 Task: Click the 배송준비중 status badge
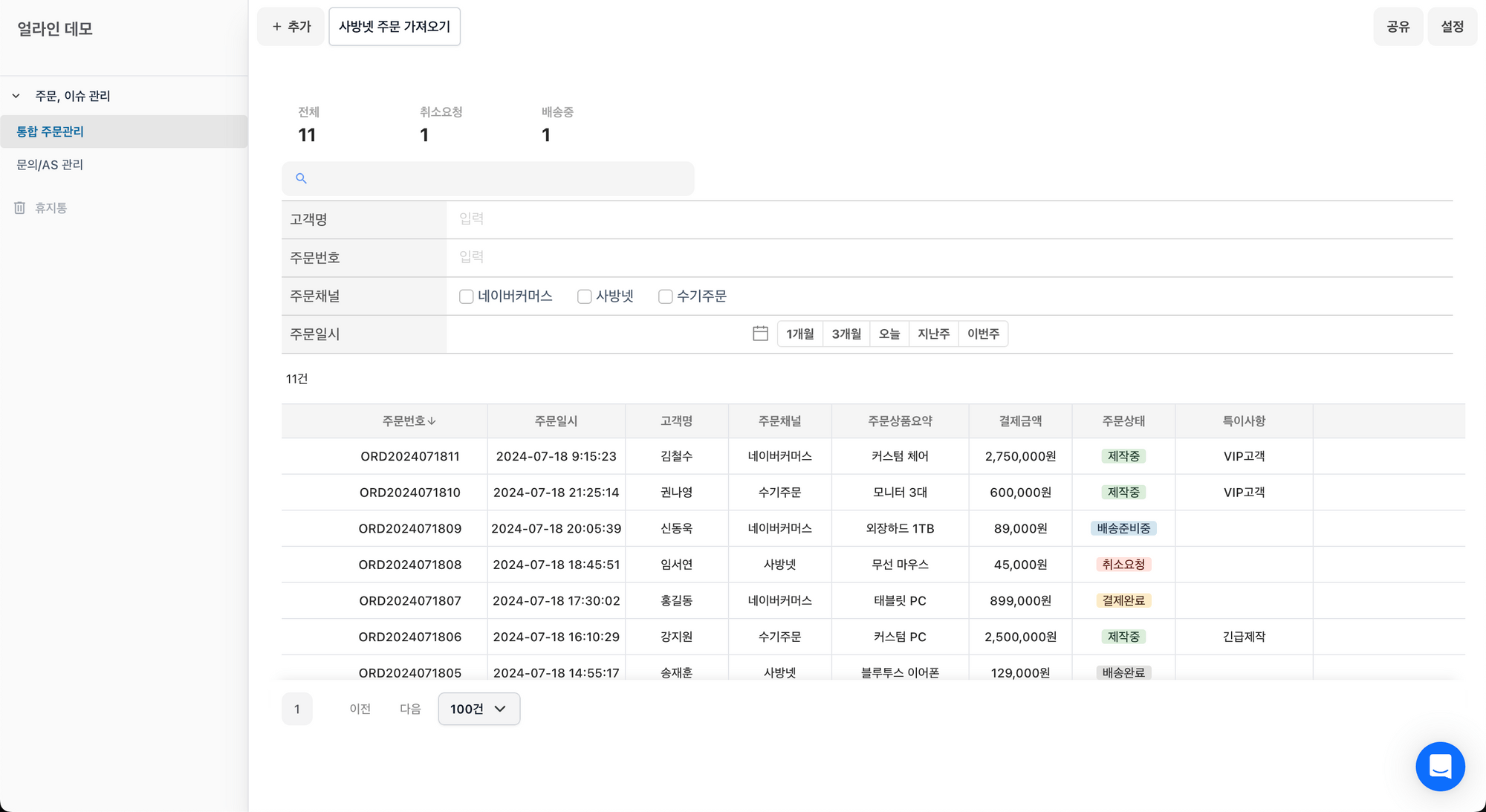click(1123, 528)
